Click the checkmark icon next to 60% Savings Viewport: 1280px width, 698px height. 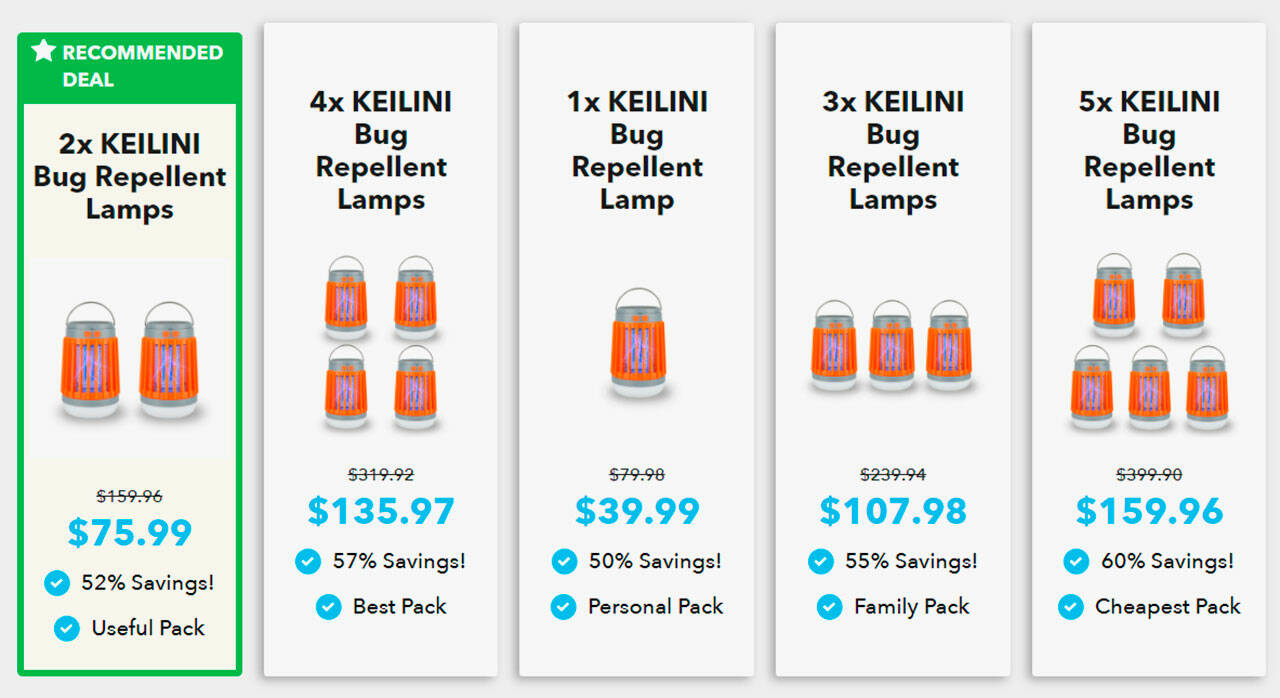click(1076, 561)
